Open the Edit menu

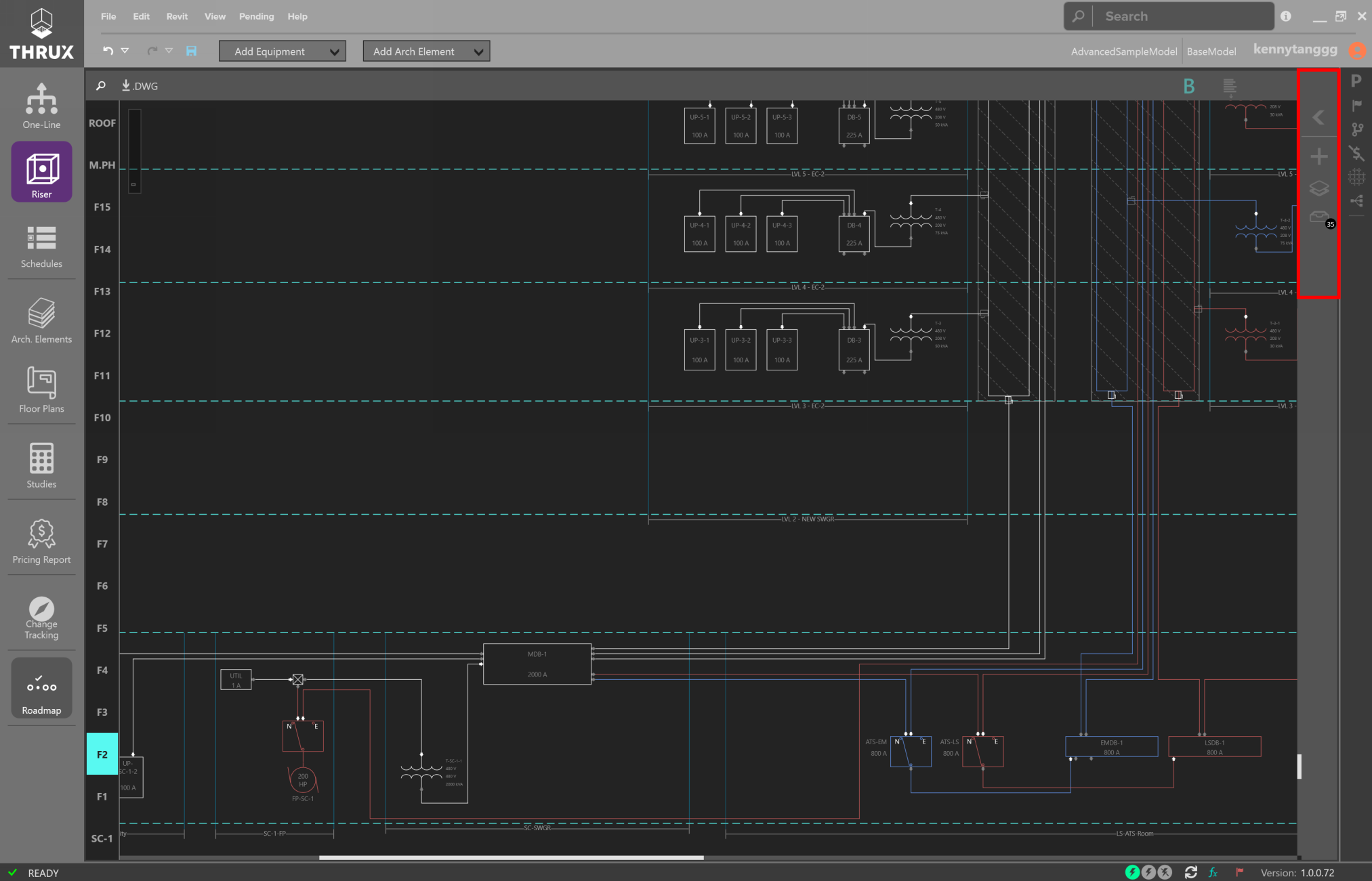pyautogui.click(x=141, y=16)
